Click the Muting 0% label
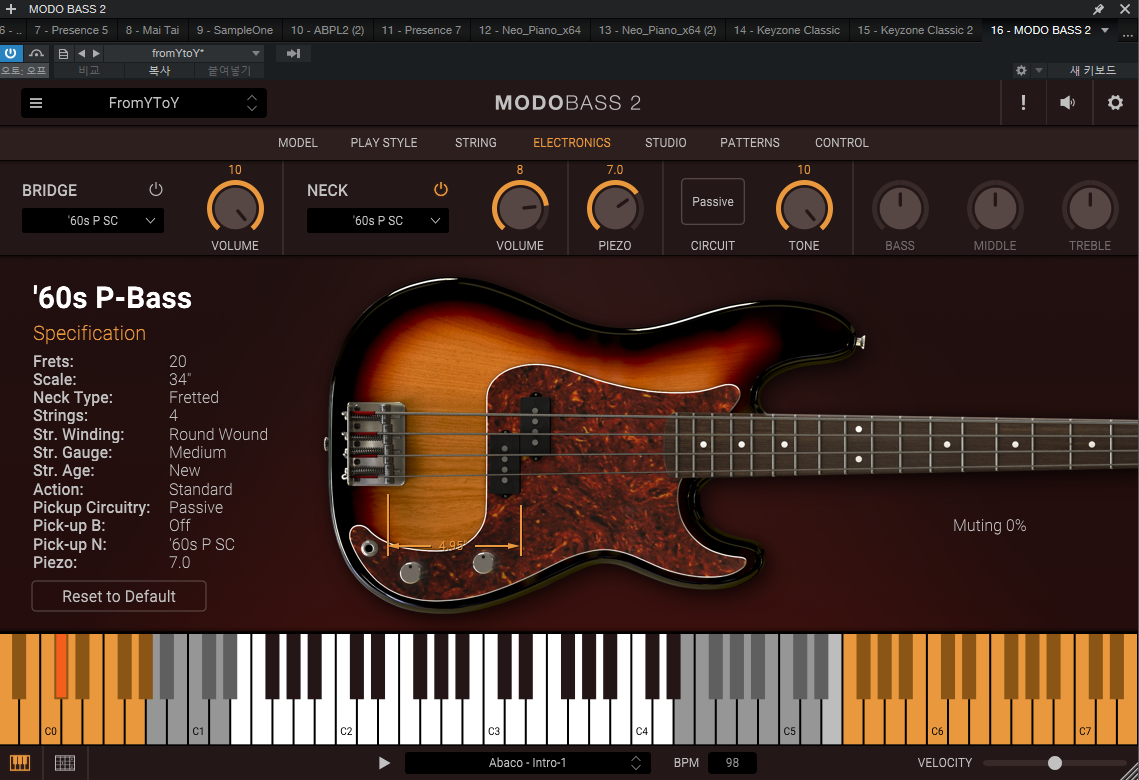The width and height of the screenshot is (1139, 780). 989,526
